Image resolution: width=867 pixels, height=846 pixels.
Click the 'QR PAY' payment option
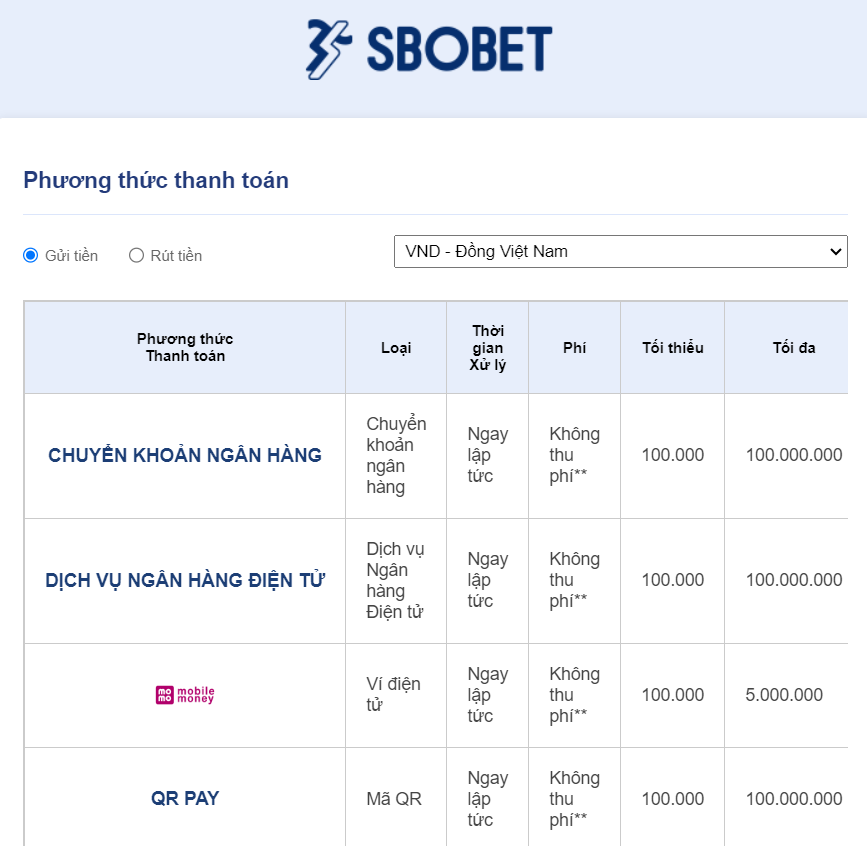point(184,798)
